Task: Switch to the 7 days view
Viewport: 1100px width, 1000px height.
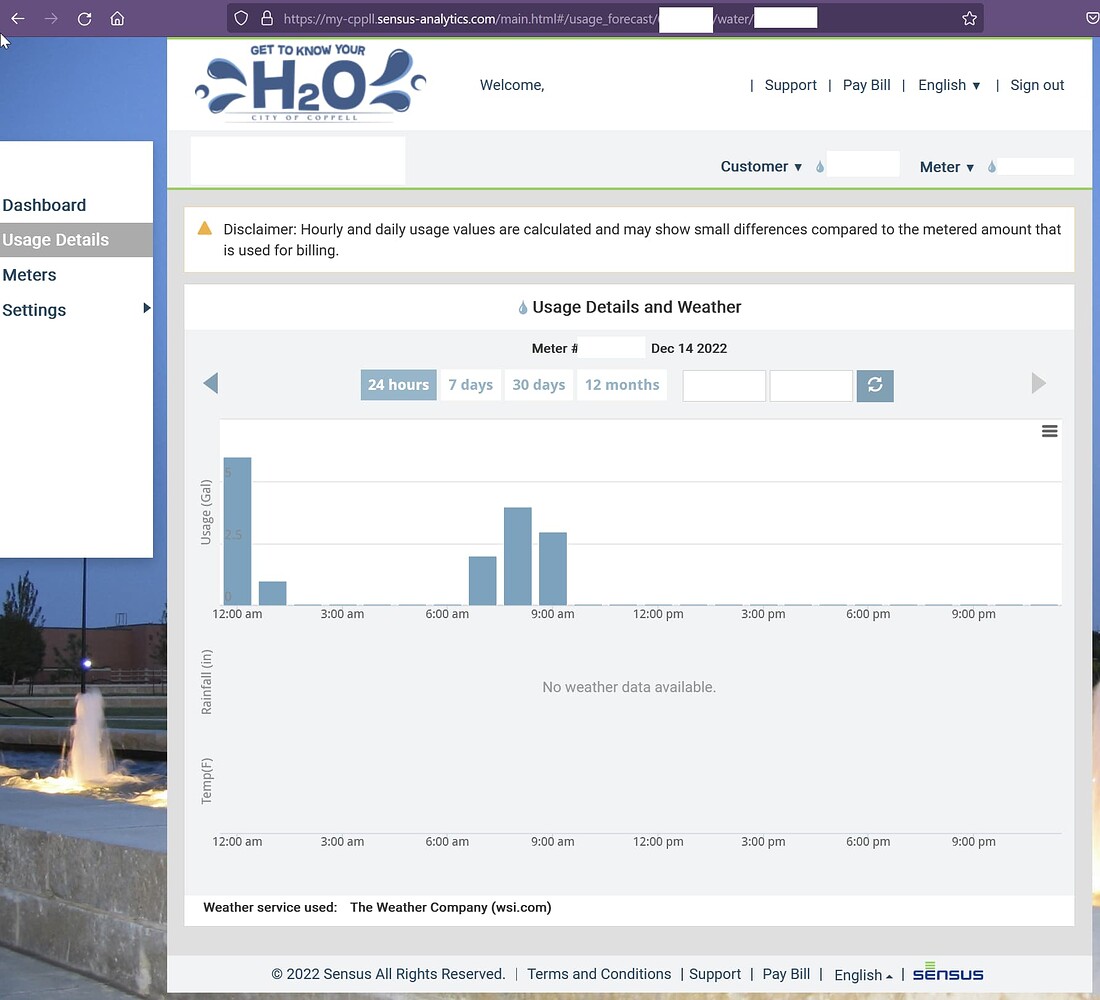Action: click(470, 384)
